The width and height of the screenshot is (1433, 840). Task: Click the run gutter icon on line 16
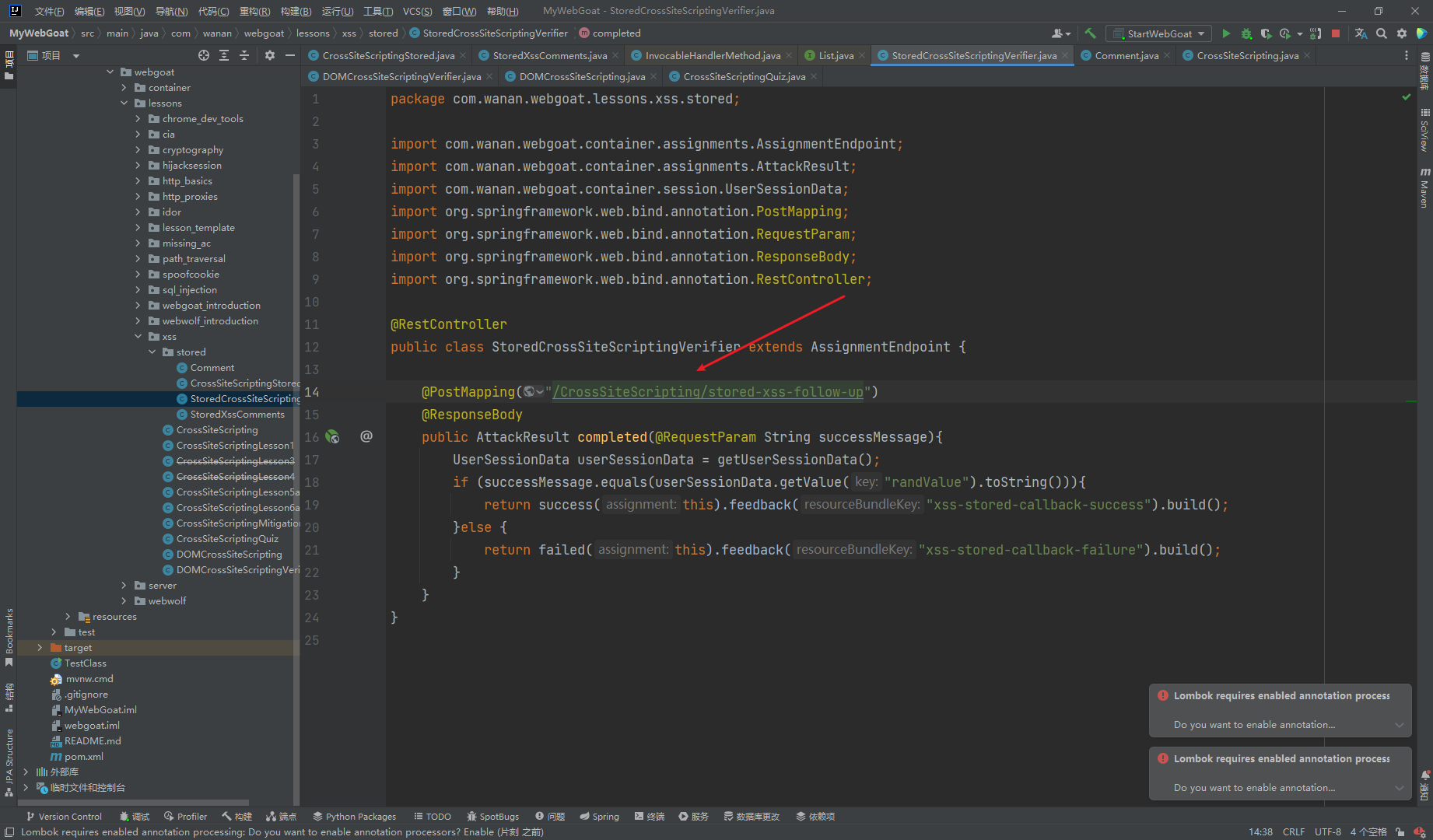333,437
